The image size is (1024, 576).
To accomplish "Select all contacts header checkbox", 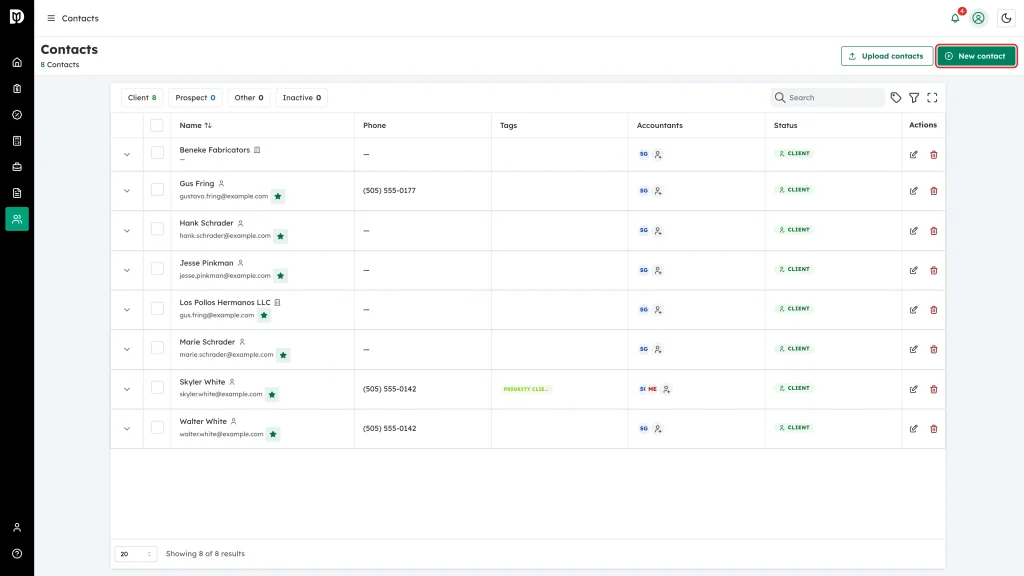I will click(x=157, y=125).
